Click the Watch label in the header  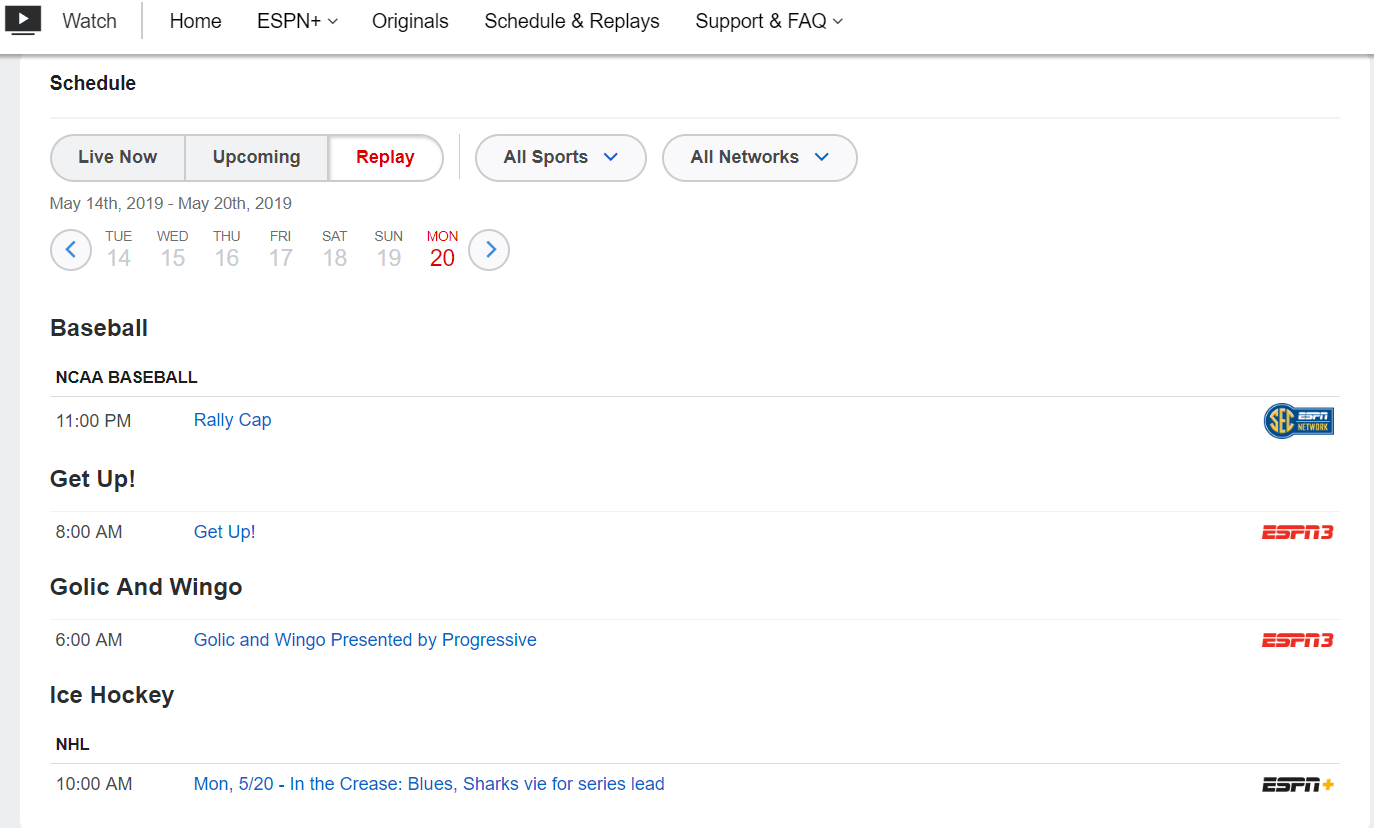click(x=90, y=21)
